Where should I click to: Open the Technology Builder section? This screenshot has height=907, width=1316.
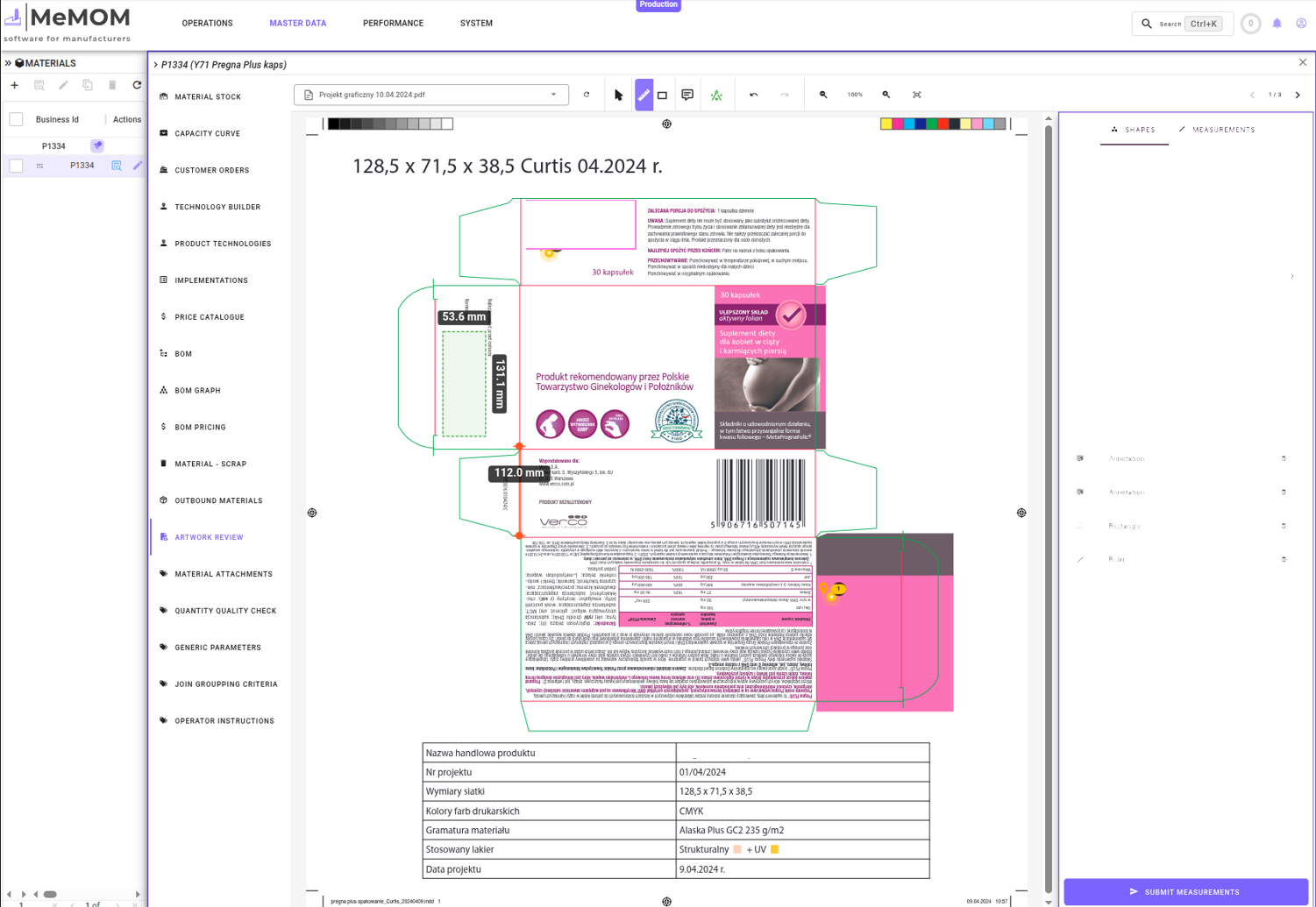tap(217, 208)
